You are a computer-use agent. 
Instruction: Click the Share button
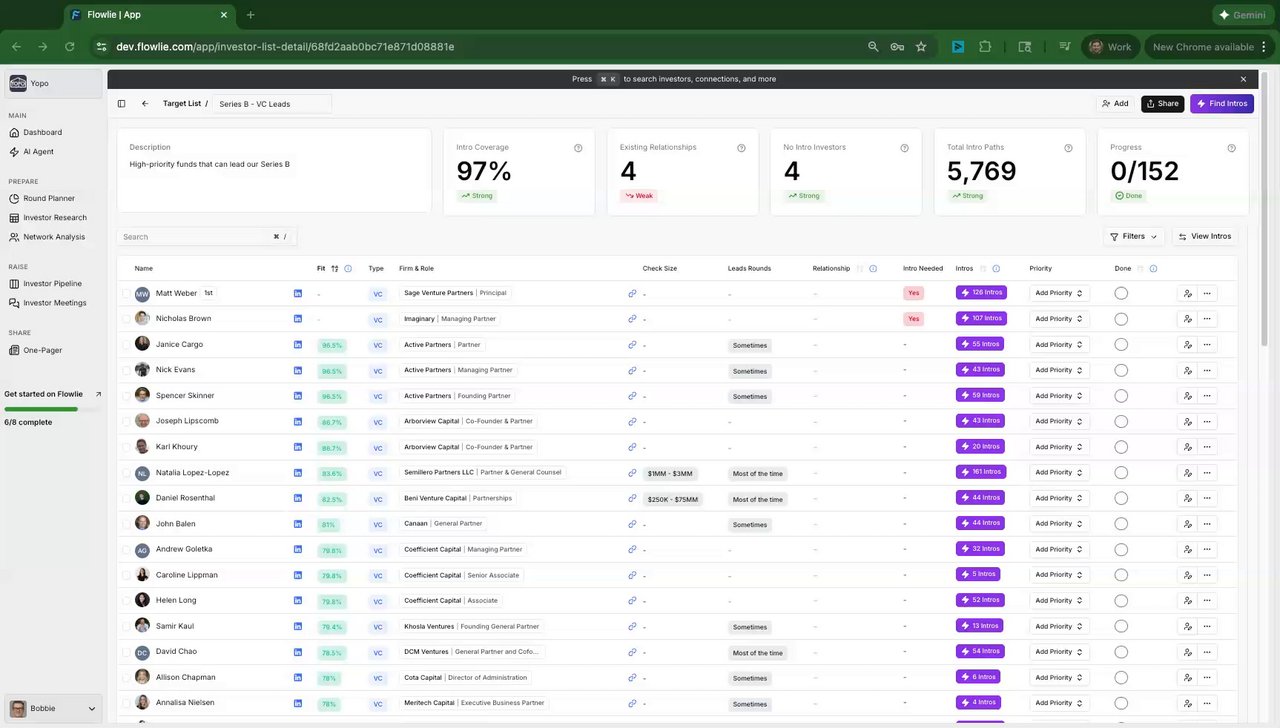(1162, 104)
